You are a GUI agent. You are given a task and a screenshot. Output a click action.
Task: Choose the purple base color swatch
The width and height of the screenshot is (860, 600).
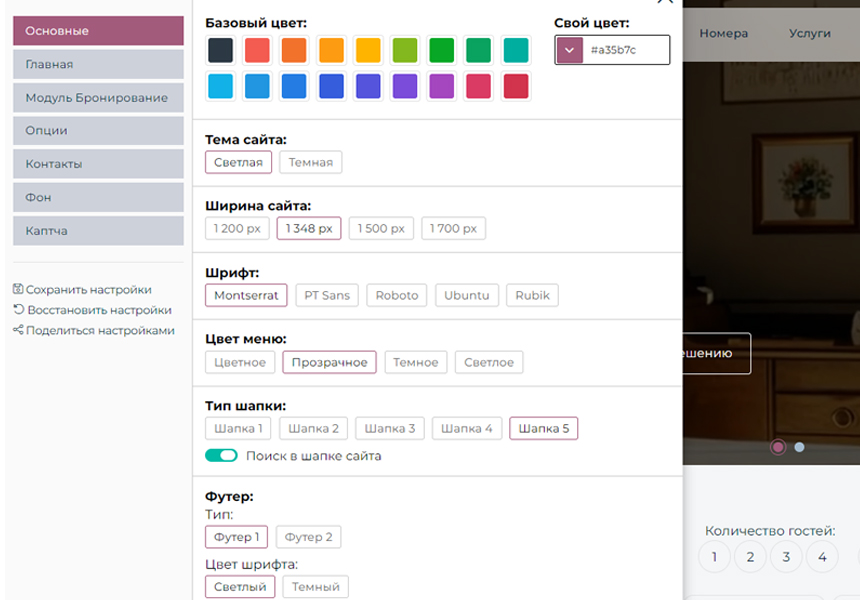(x=405, y=87)
